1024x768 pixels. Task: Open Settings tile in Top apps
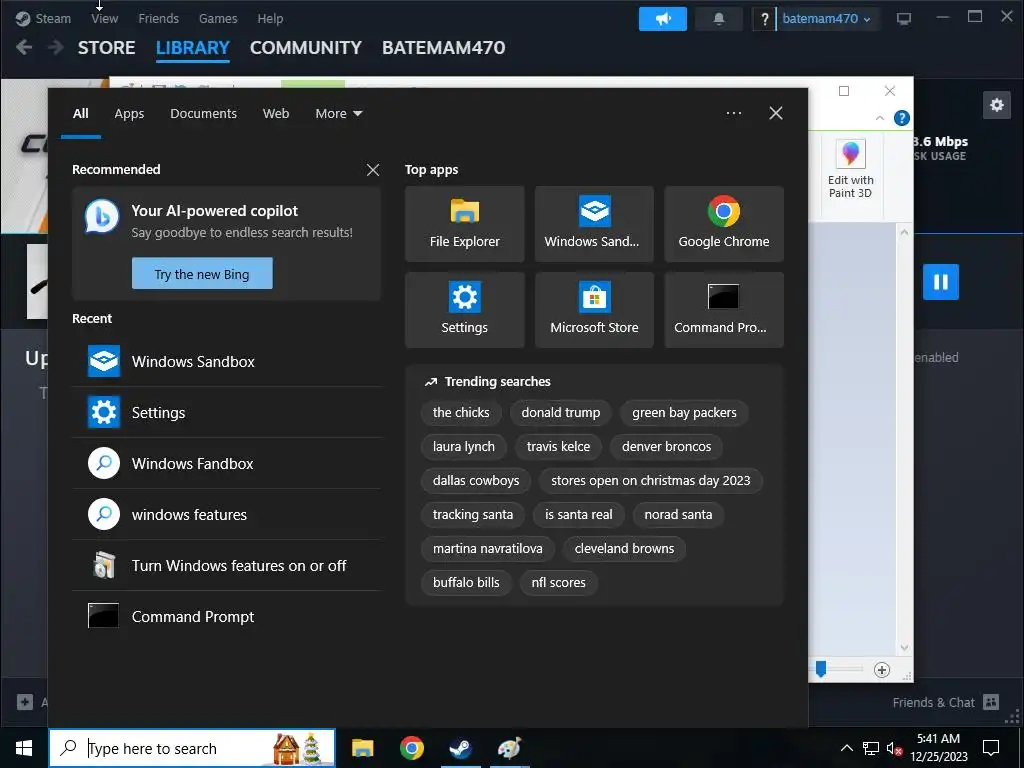(x=464, y=310)
